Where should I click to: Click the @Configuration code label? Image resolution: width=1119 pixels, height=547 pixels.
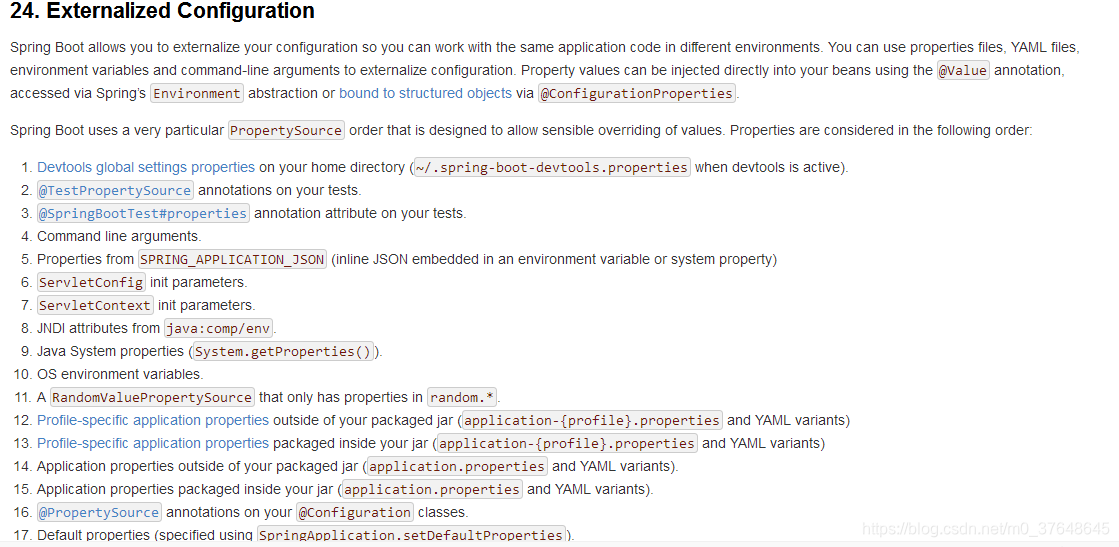tap(355, 512)
